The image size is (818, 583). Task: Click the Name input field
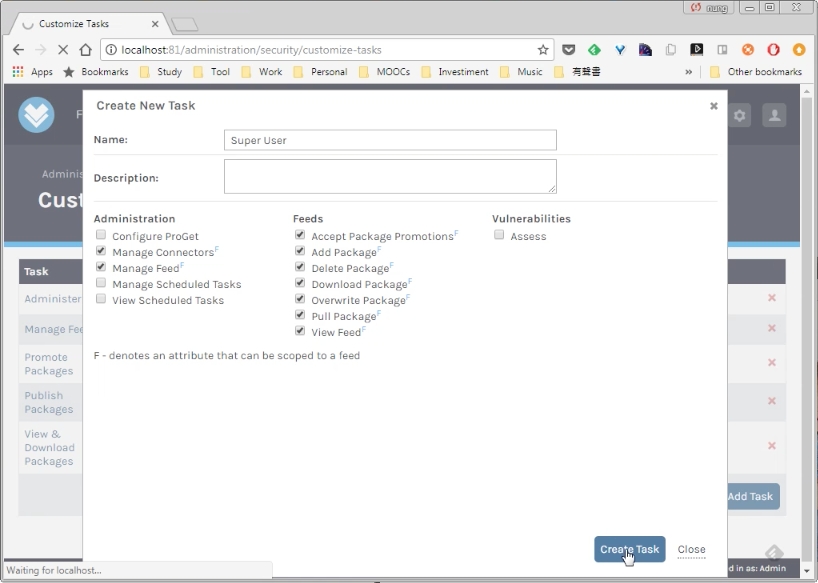point(390,140)
